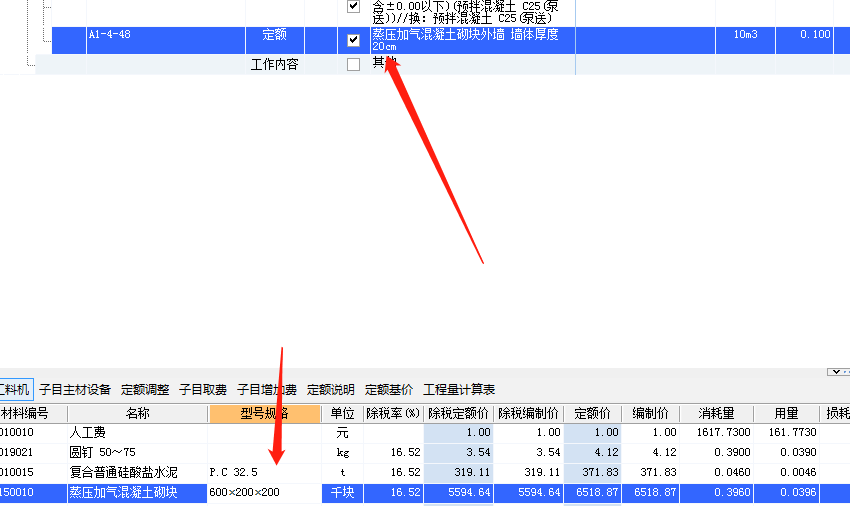The image size is (850, 506).
Task: Select the 3.54 除税定额价 cell
Action: click(x=458, y=452)
